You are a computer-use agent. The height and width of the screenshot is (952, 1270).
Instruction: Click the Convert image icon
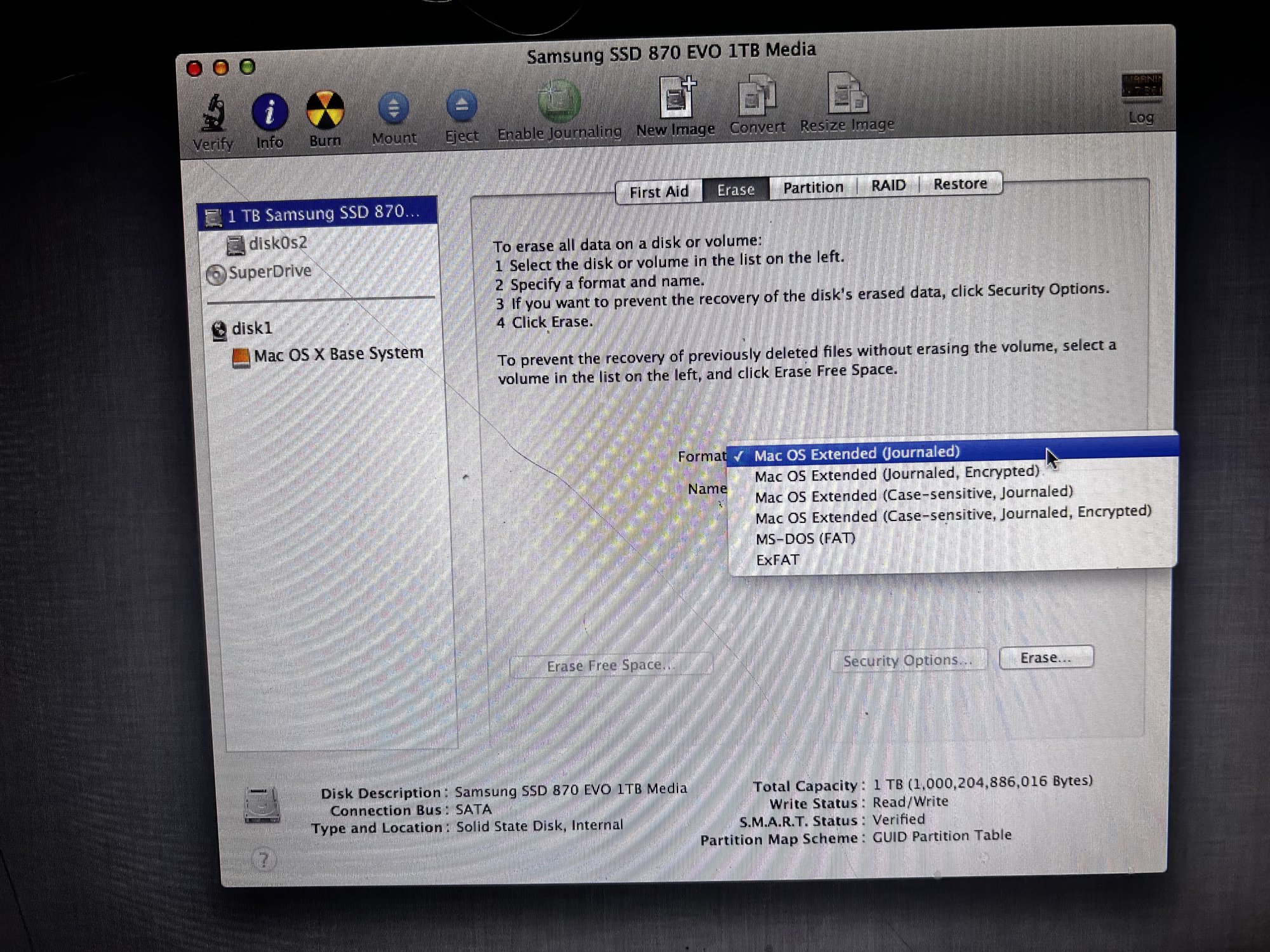tap(757, 96)
